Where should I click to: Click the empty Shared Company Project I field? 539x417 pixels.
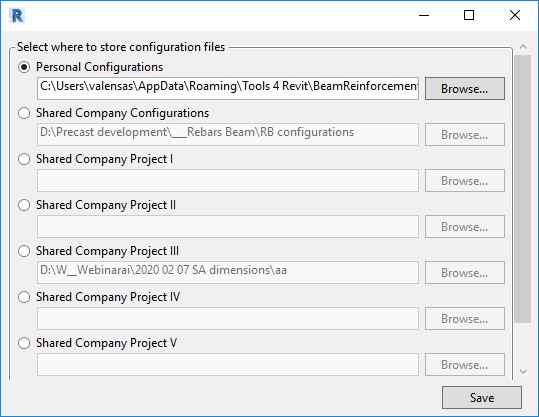pos(228,180)
